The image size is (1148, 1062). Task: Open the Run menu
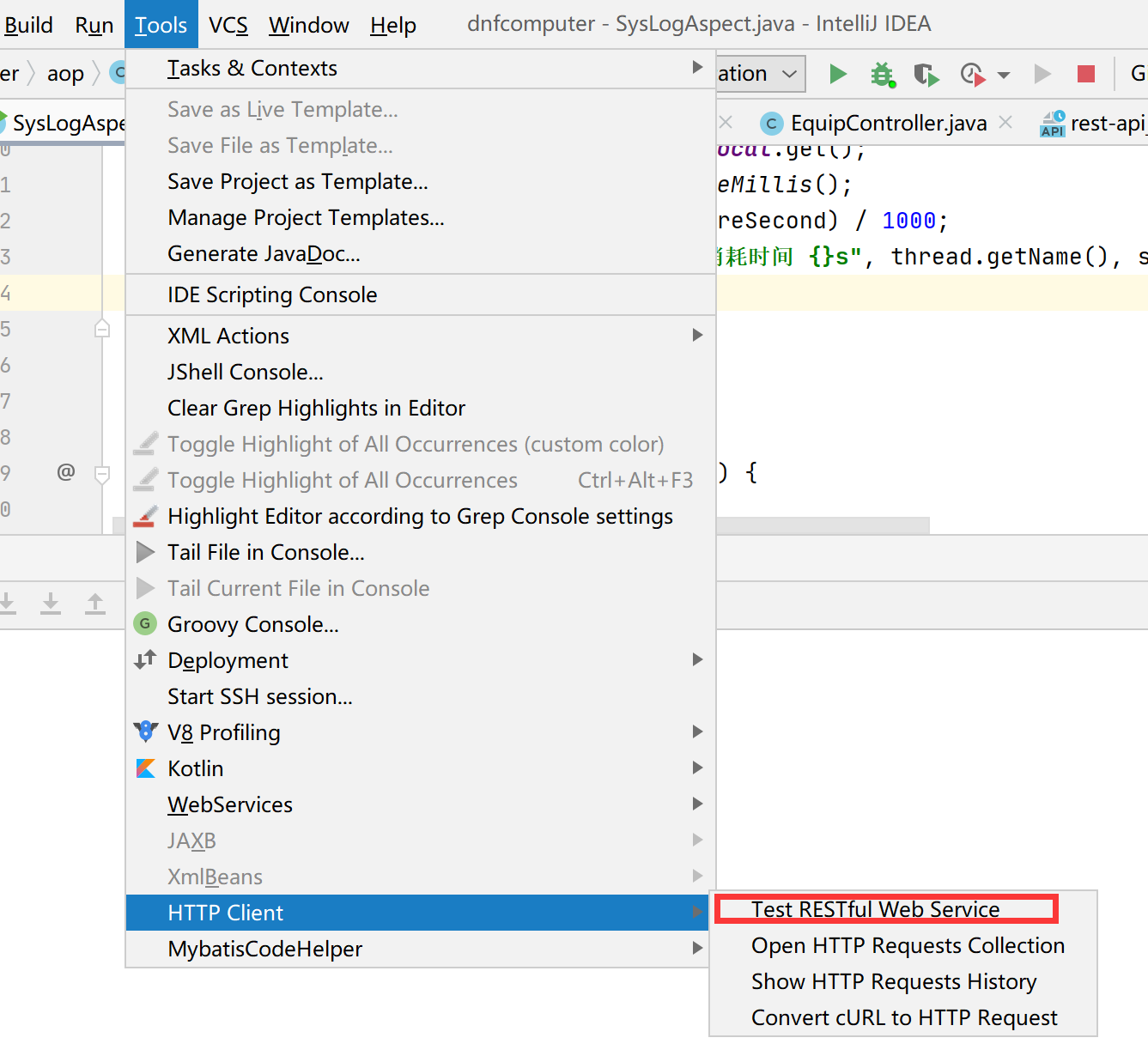(94, 25)
